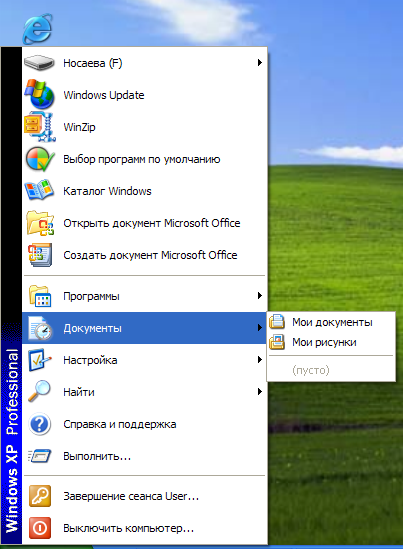Open Мои документы in the submenu

[331, 322]
